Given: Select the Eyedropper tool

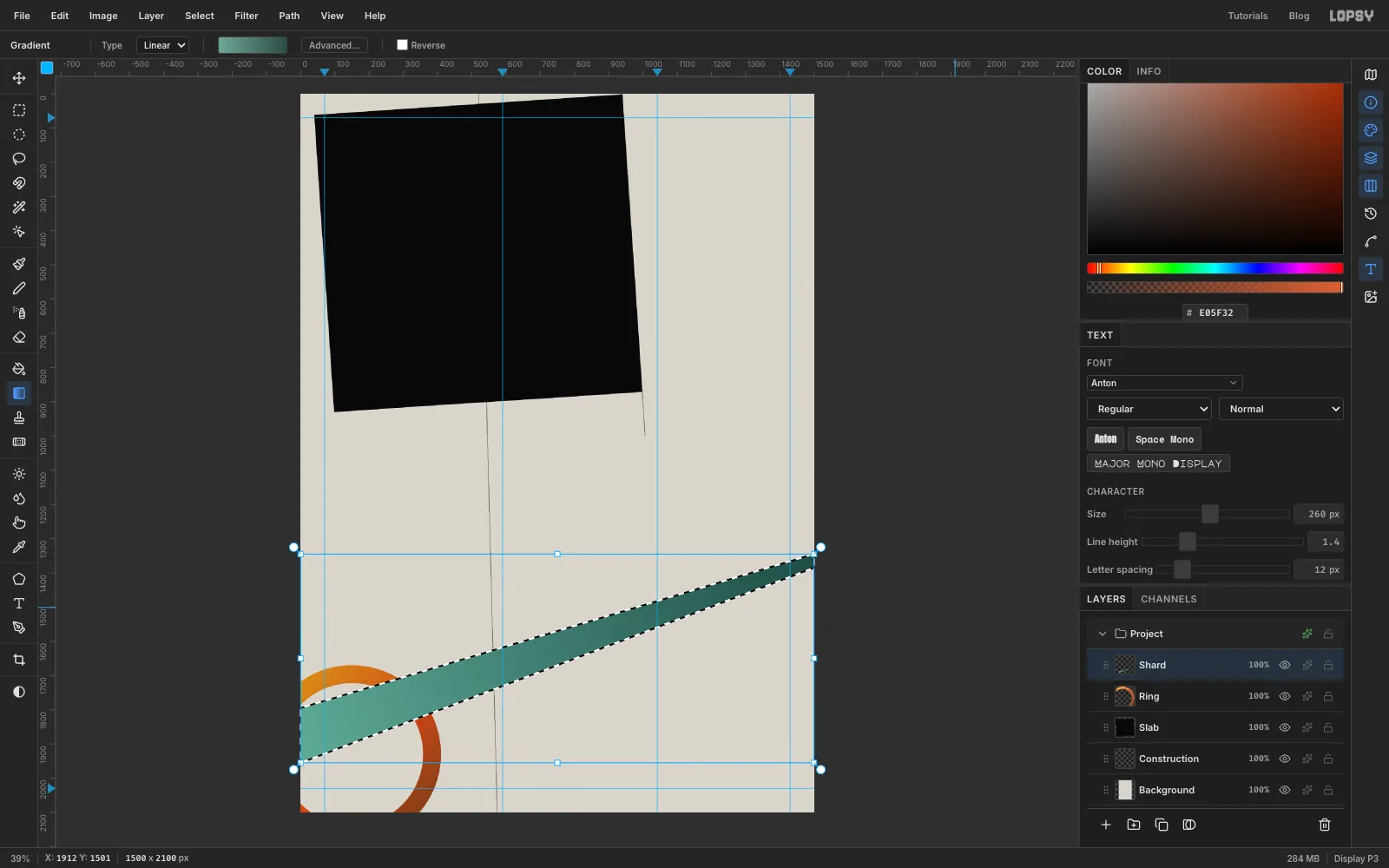Looking at the screenshot, I should coord(19,547).
